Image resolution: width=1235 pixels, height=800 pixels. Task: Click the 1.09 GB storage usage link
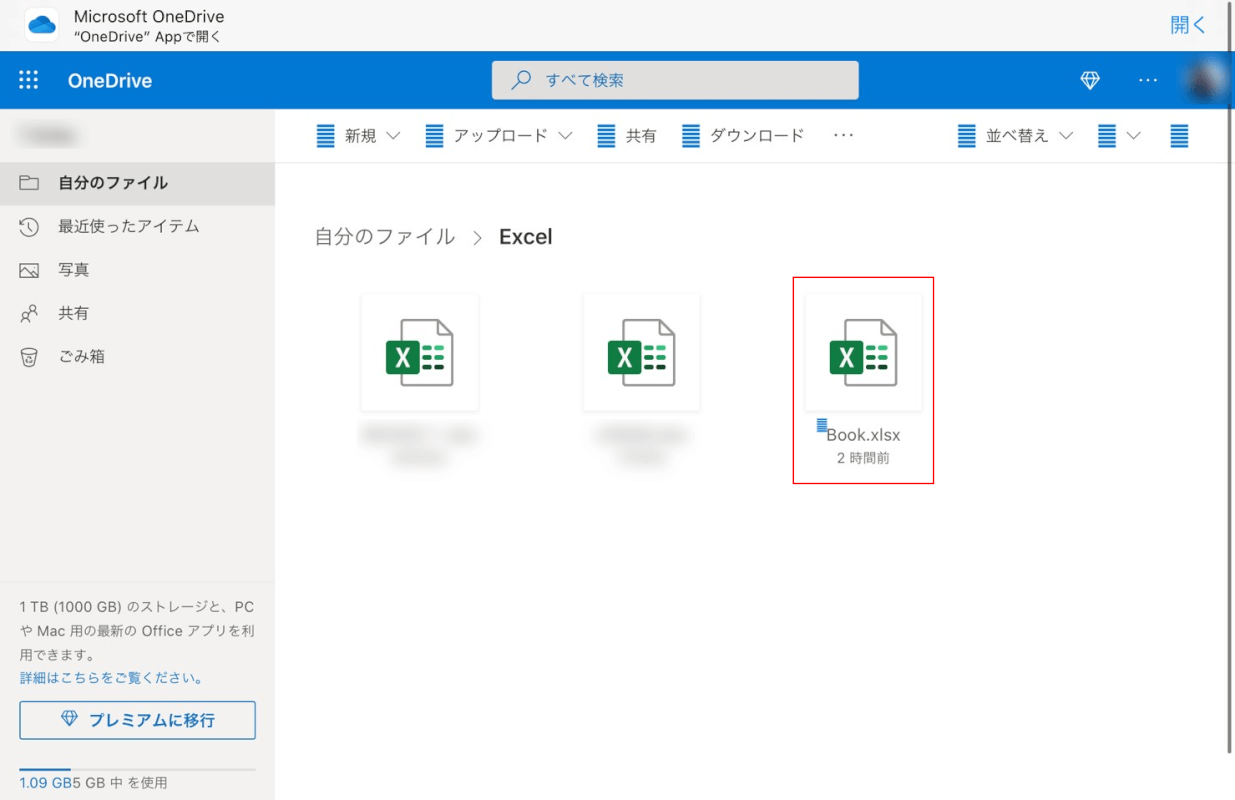click(45, 783)
